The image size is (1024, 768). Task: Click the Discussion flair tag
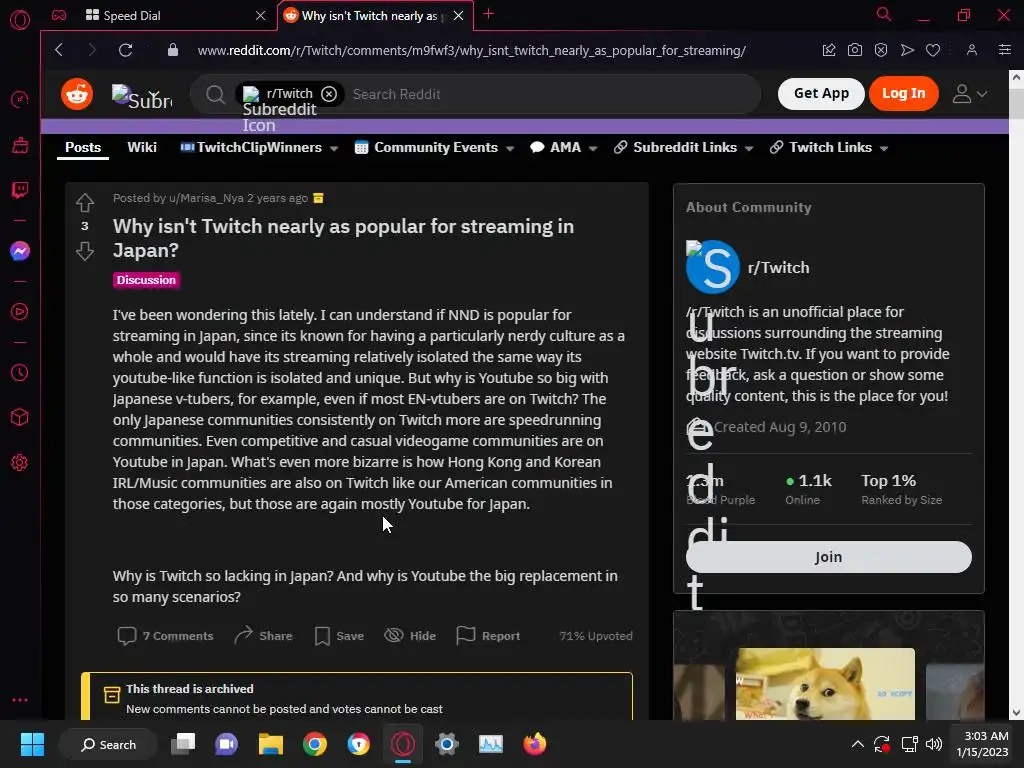(146, 280)
